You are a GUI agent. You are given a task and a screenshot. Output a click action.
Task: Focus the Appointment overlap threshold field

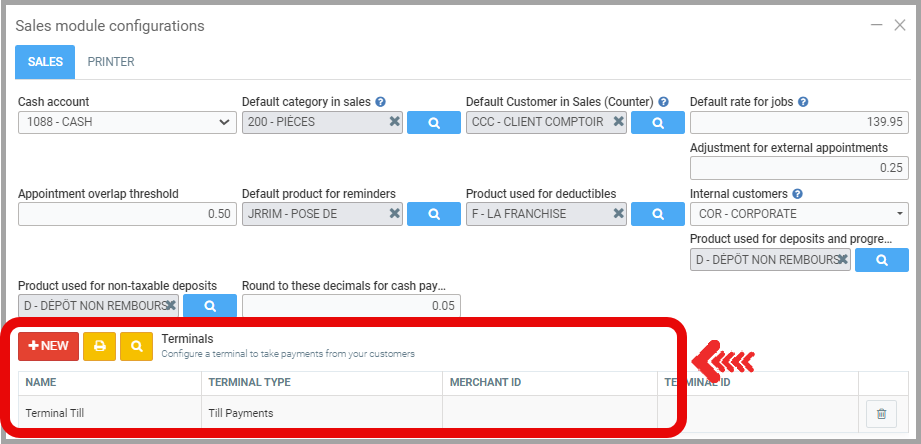click(x=127, y=213)
